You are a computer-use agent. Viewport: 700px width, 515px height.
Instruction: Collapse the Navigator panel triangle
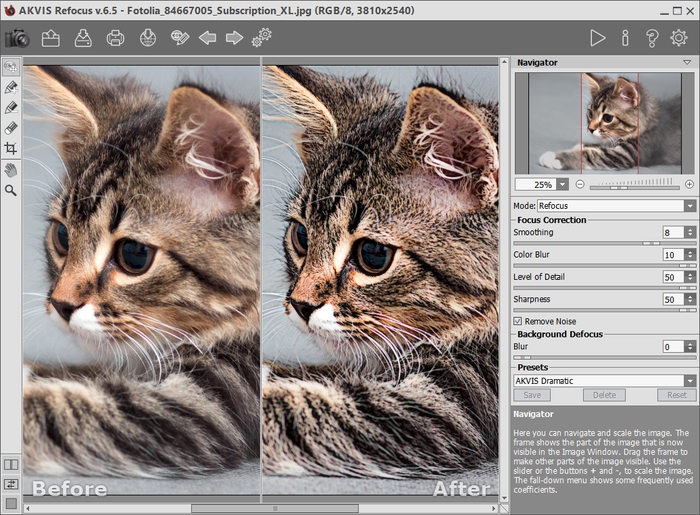687,62
